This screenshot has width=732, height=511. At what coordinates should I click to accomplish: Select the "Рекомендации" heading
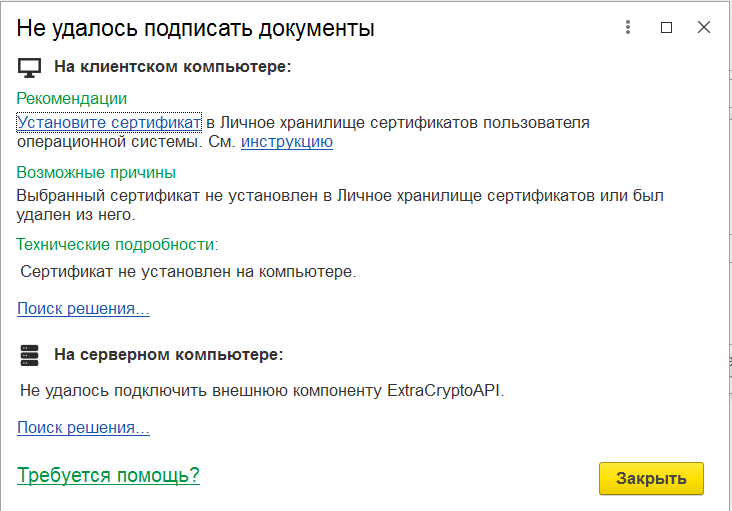tap(72, 98)
